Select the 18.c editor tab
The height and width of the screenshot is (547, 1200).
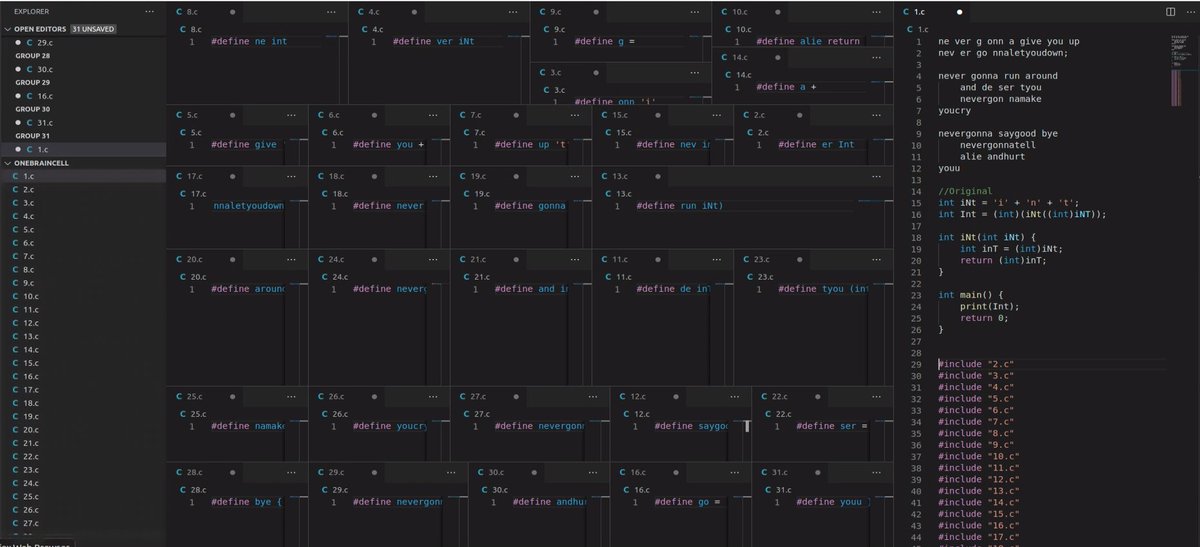click(x=346, y=175)
